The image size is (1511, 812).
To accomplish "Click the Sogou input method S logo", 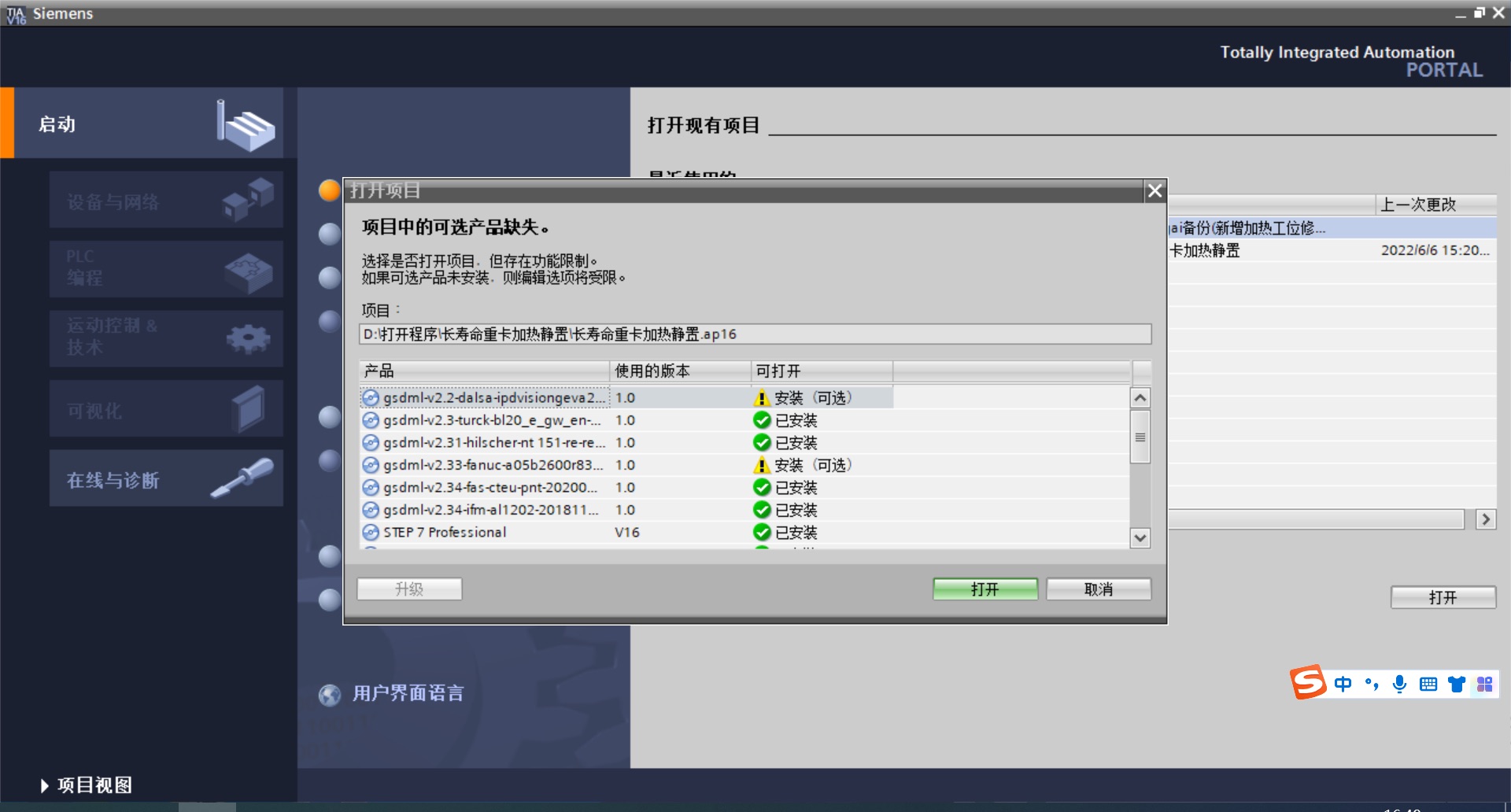I will point(1308,682).
